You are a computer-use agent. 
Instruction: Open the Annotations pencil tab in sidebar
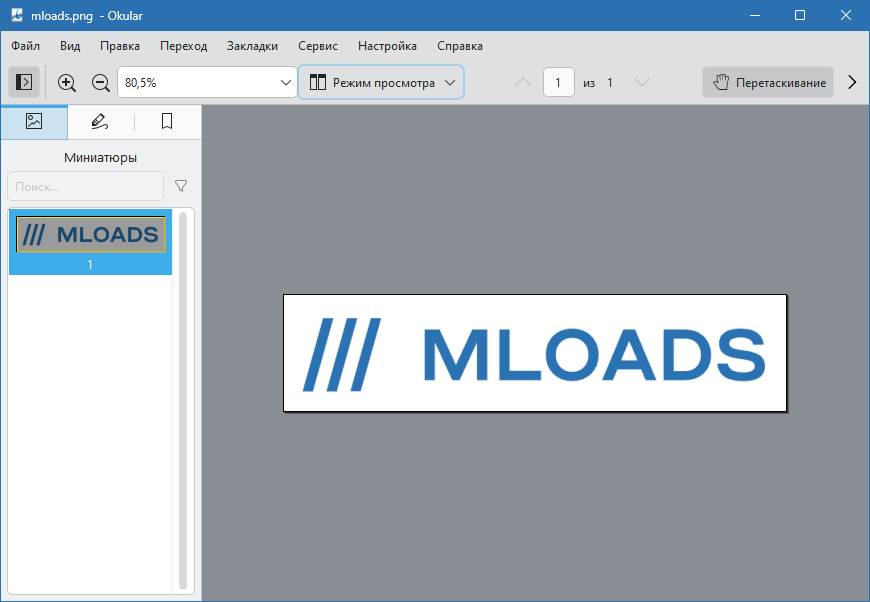coord(99,121)
